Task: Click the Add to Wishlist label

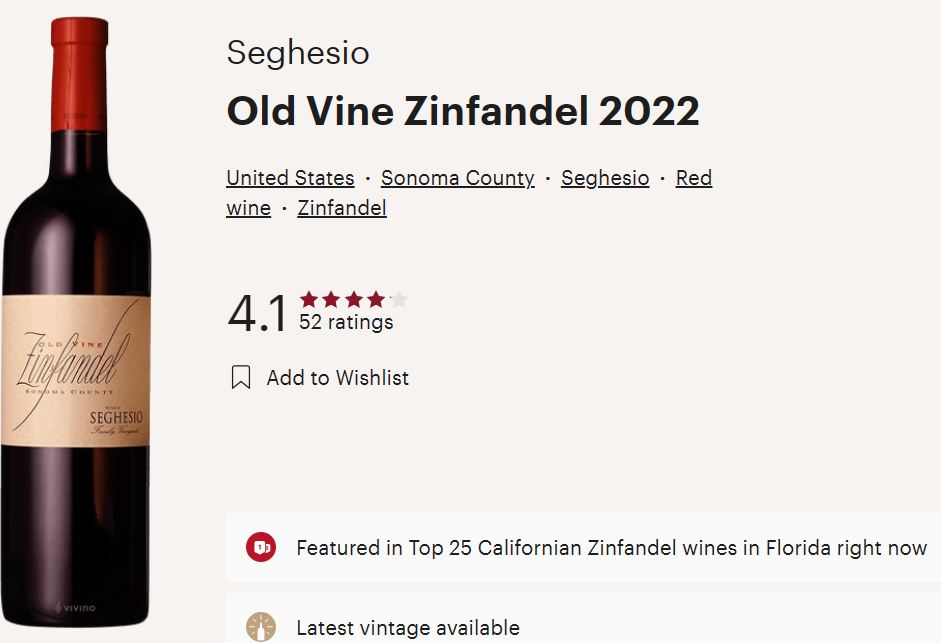Action: pyautogui.click(x=336, y=377)
